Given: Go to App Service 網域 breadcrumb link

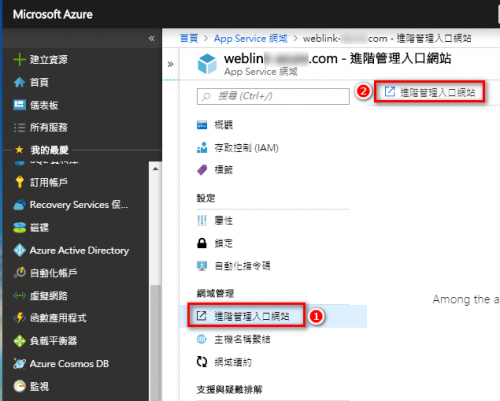Looking at the screenshot, I should 250,39.
